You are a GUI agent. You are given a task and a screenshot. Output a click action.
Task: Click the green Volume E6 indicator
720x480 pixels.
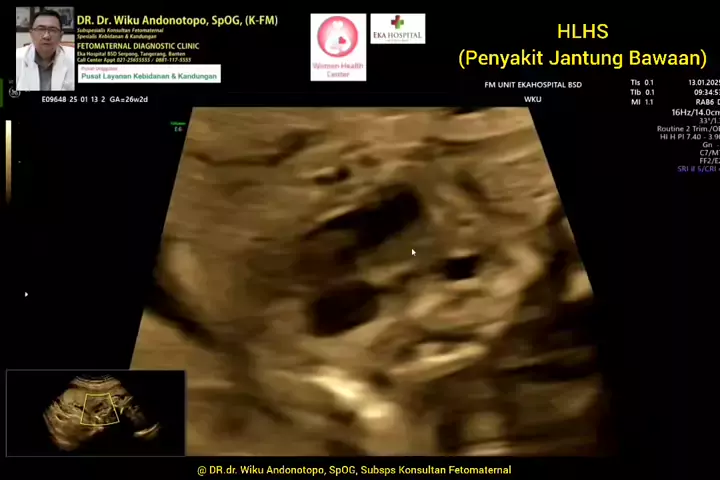pos(178,126)
